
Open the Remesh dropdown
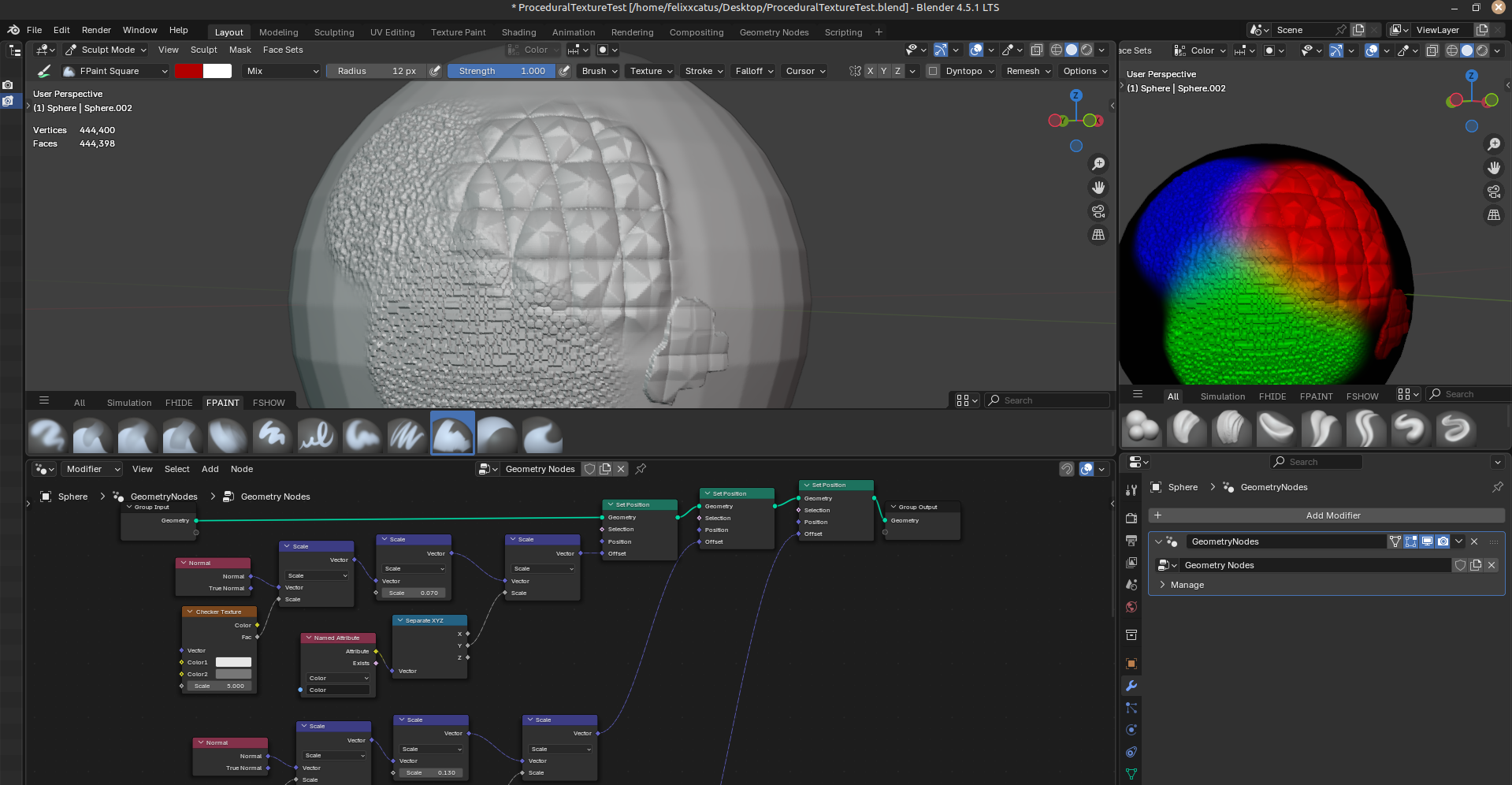[1028, 71]
